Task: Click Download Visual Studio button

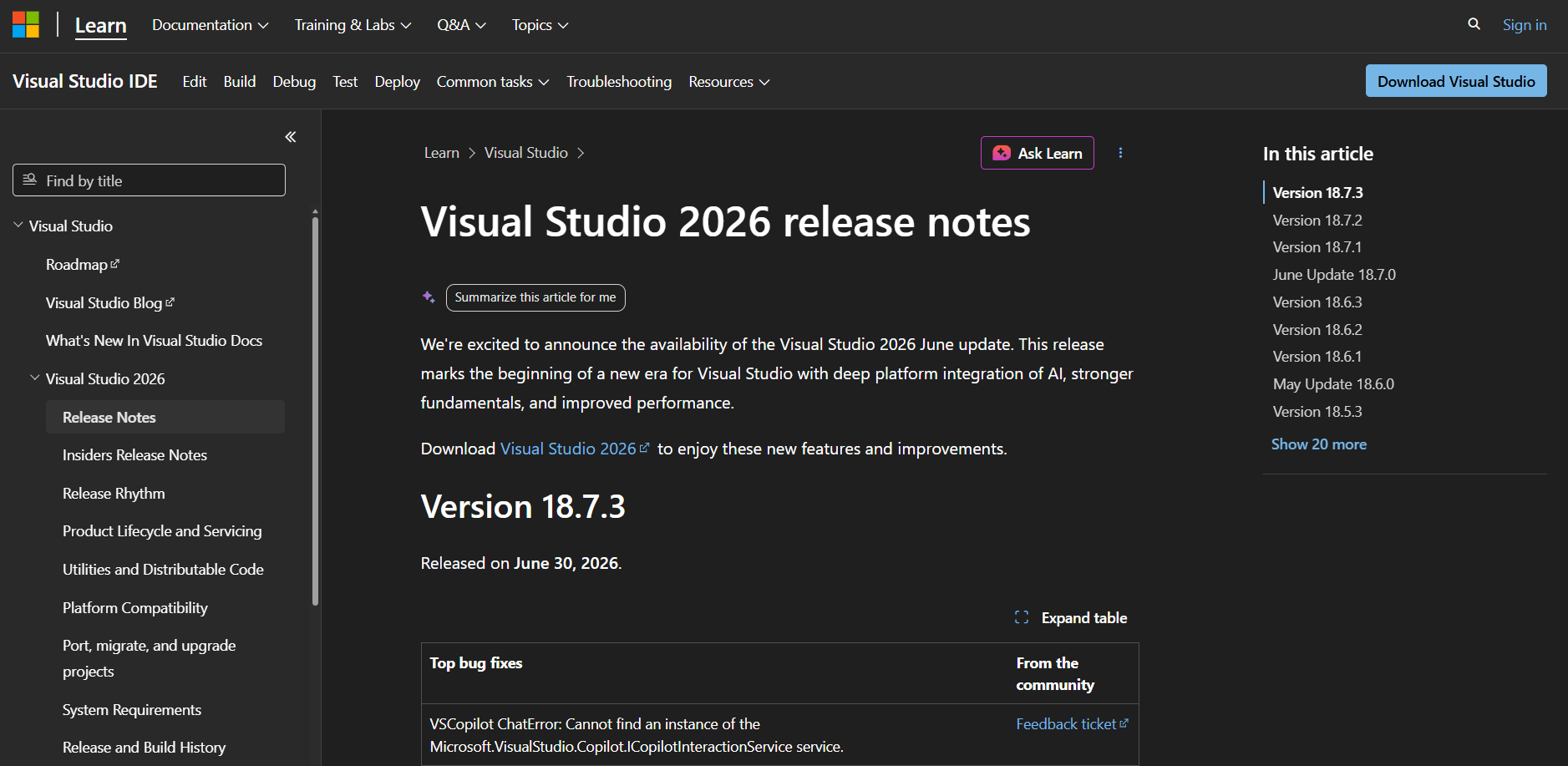Action: [x=1456, y=81]
